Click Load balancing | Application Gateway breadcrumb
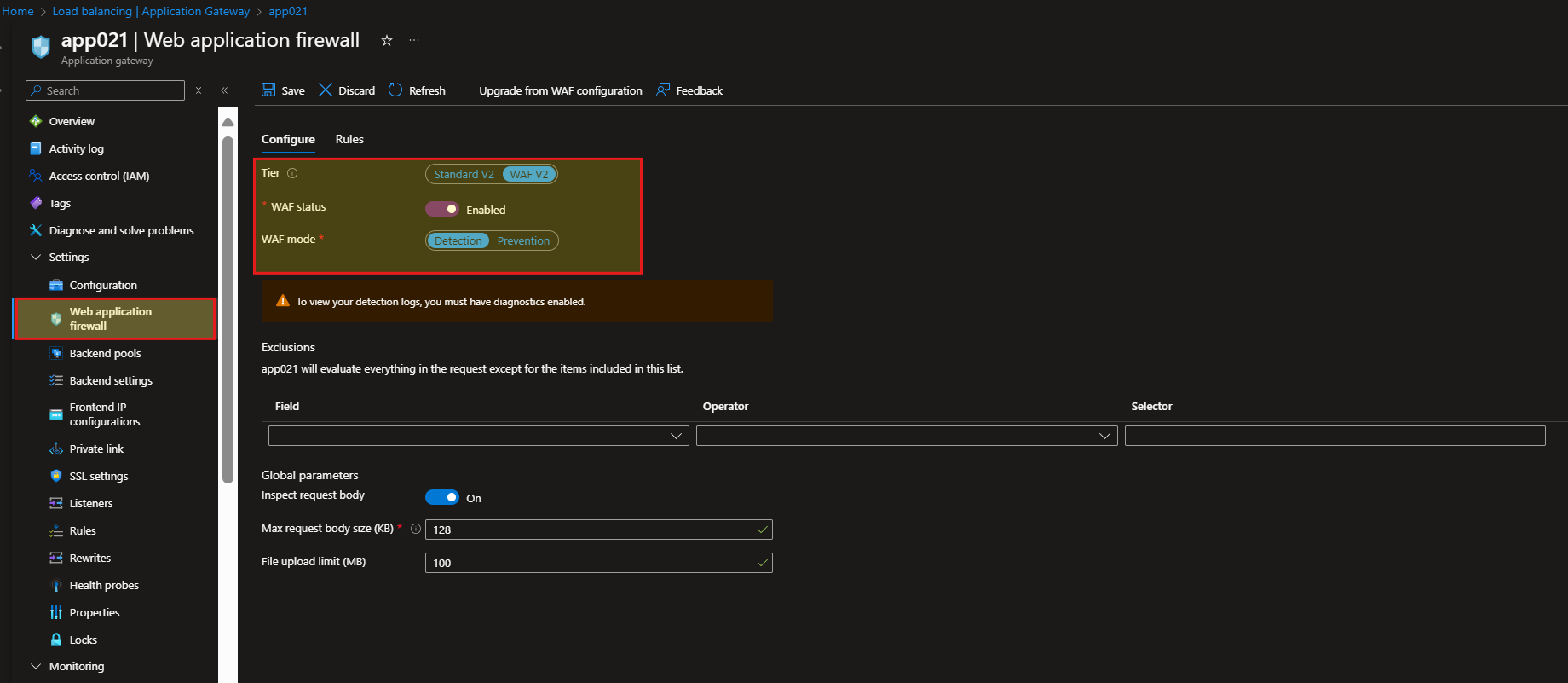1568x683 pixels. click(151, 11)
